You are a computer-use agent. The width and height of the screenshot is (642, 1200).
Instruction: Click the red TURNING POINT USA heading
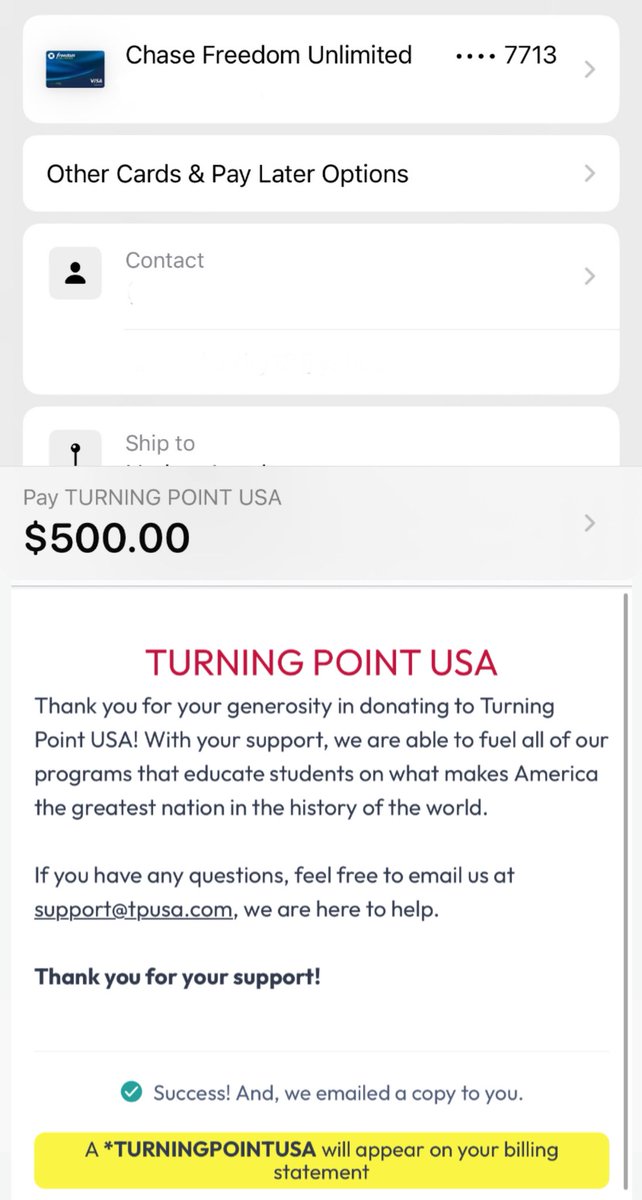[321, 662]
